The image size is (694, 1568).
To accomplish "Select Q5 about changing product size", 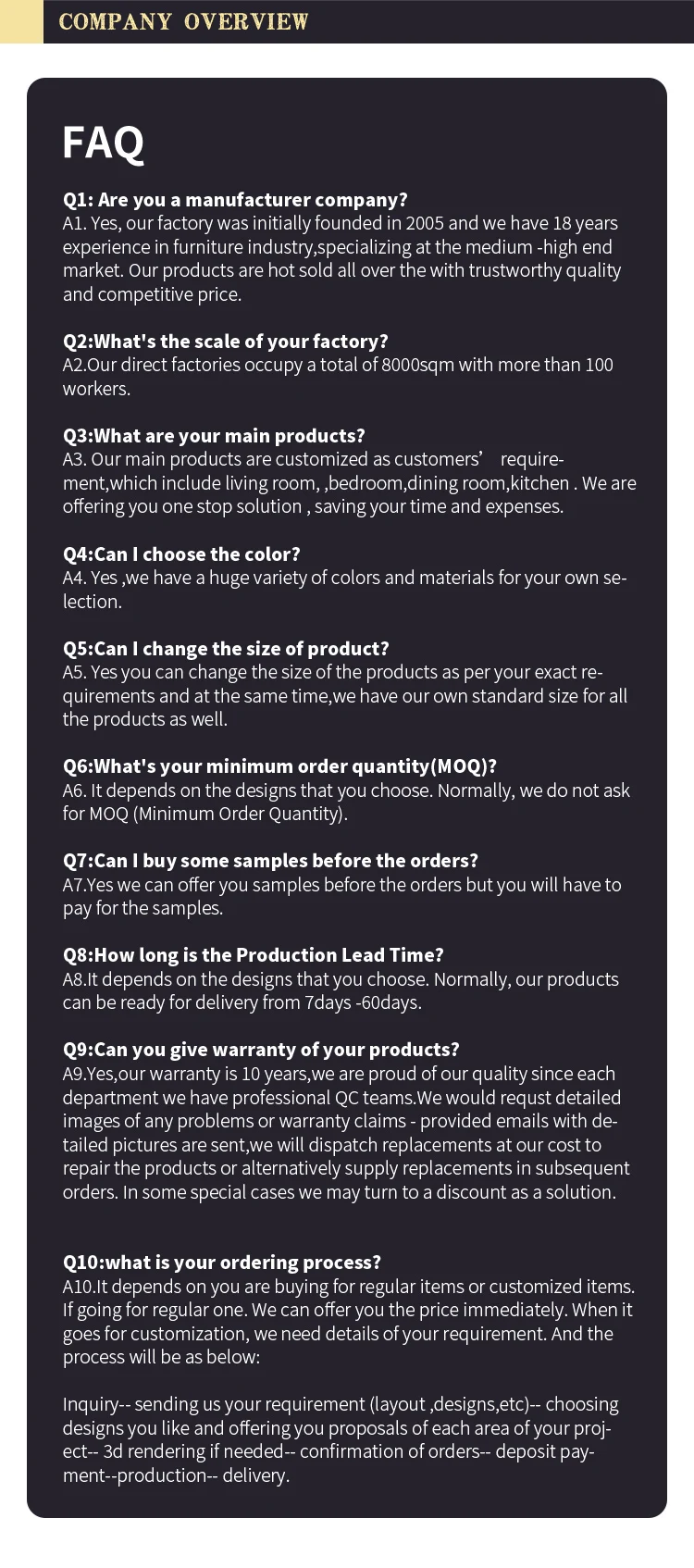I will pos(226,649).
